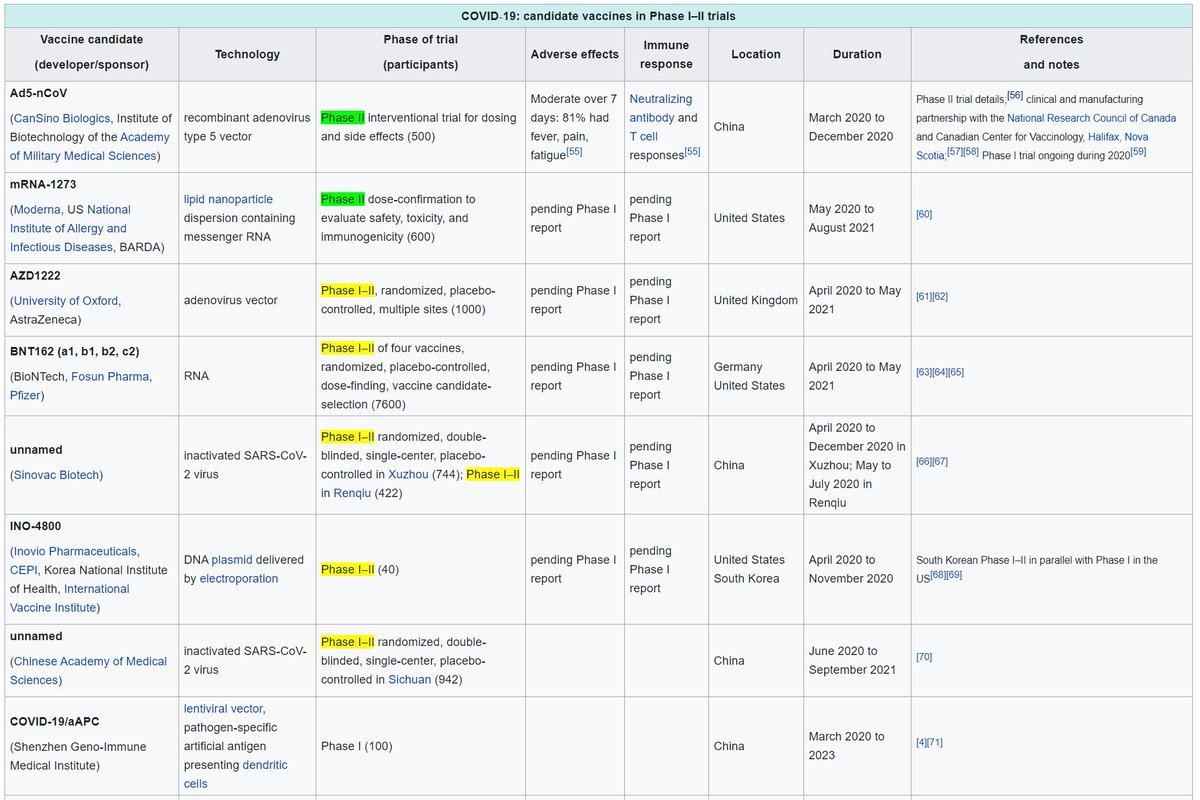Click the Sichuan link

click(x=410, y=680)
